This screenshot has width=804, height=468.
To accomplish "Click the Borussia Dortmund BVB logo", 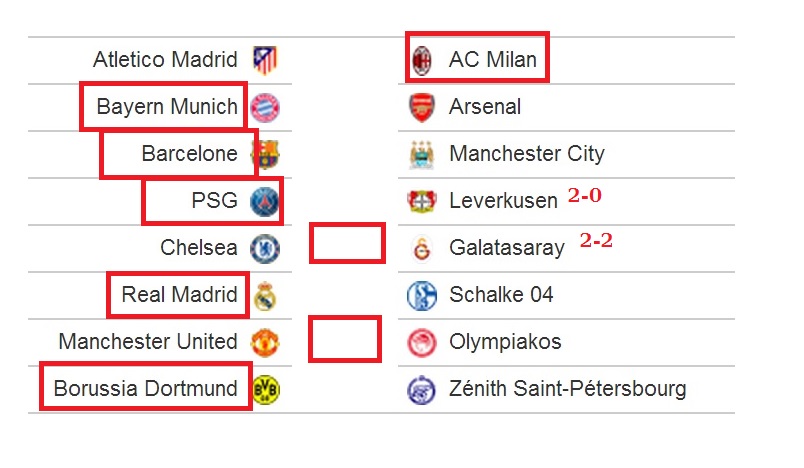I will coord(266,390).
